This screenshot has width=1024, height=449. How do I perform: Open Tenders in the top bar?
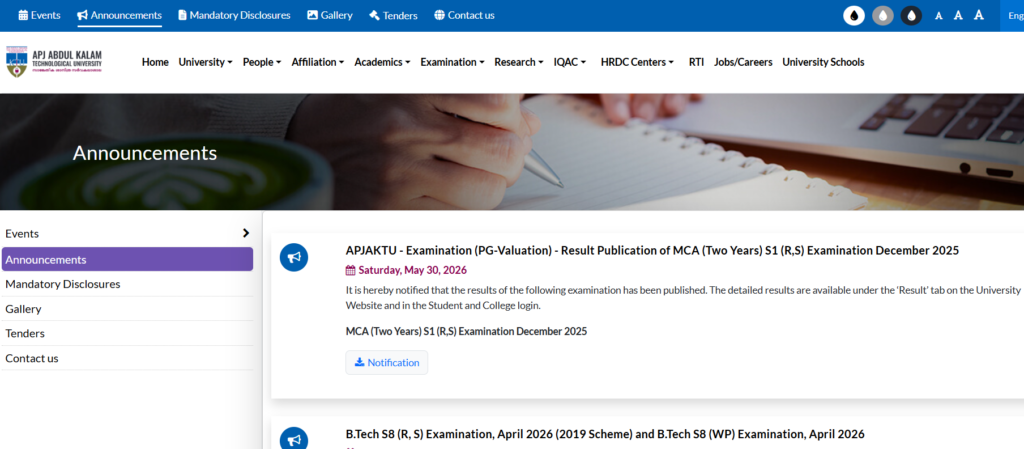[x=393, y=15]
